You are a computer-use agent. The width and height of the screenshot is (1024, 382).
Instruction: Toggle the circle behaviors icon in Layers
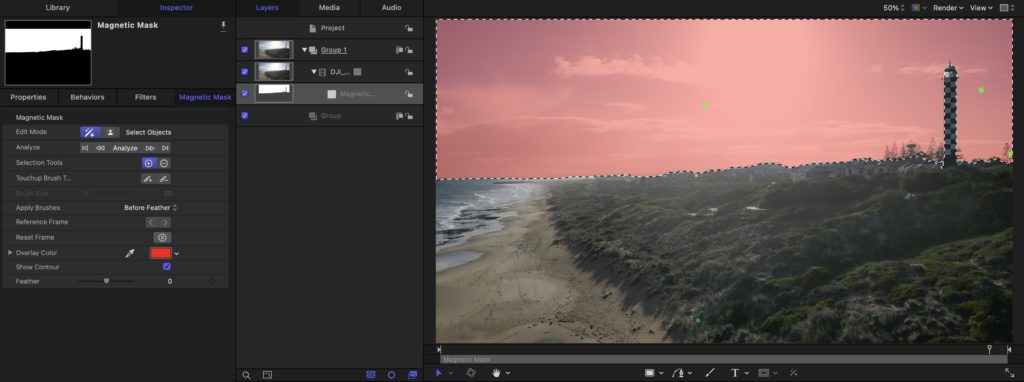(391, 375)
